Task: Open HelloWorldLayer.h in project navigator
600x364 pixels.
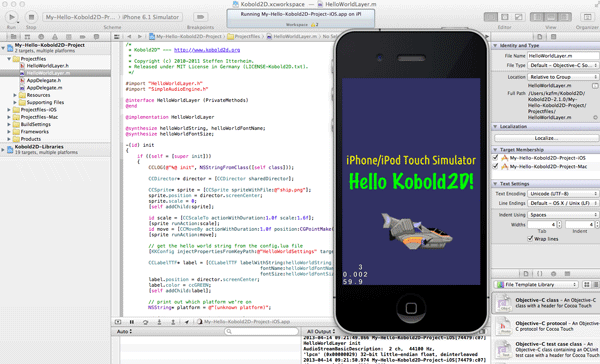Action: (x=47, y=66)
